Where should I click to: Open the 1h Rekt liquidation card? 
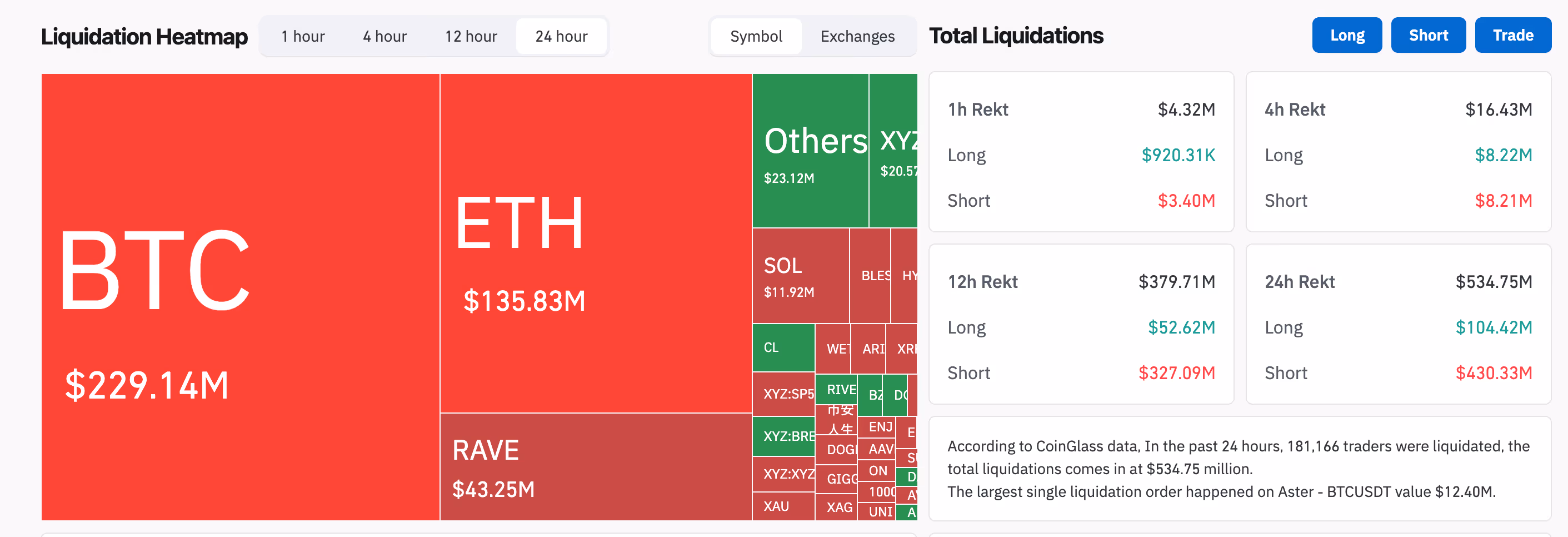[x=1081, y=152]
